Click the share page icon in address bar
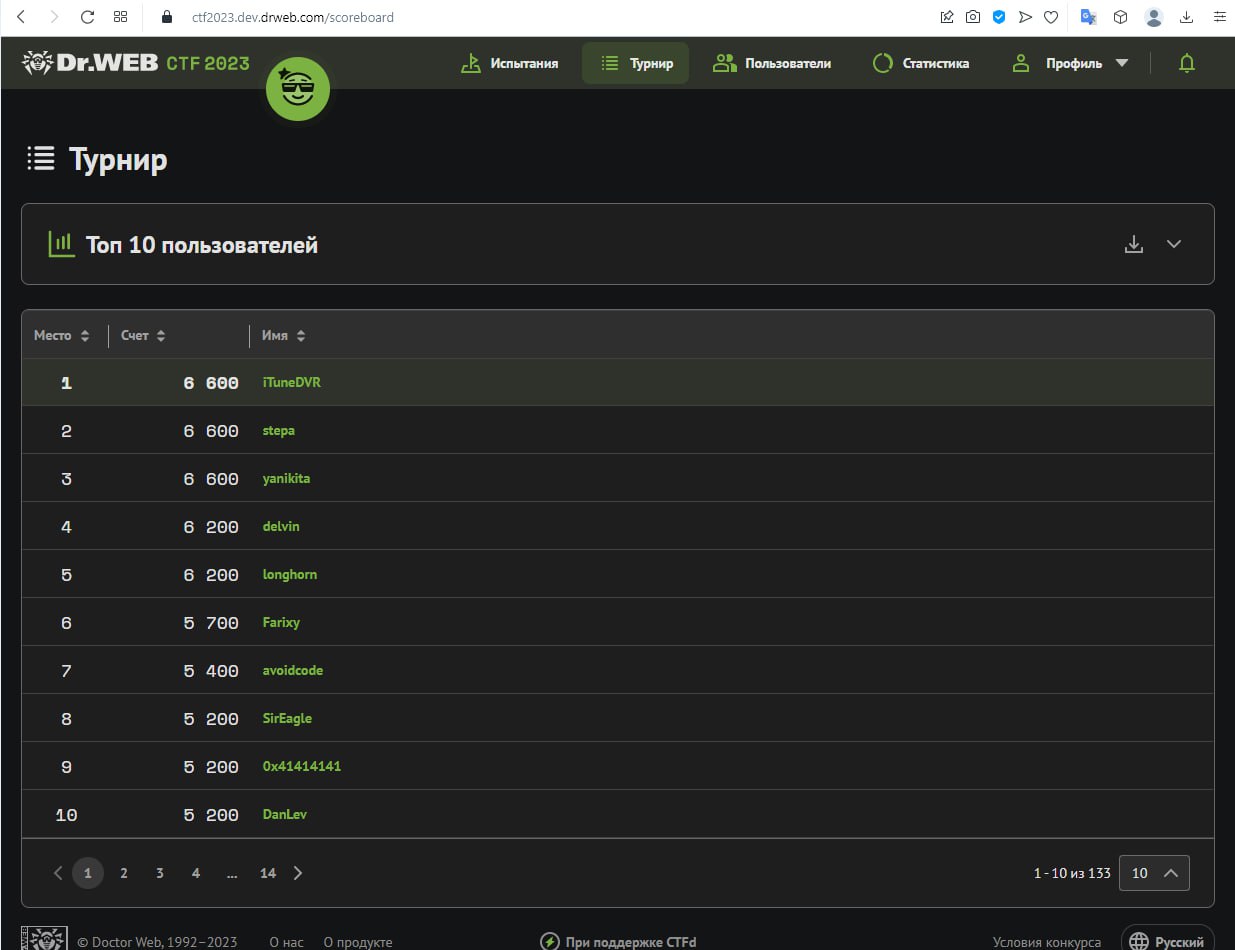 click(x=946, y=17)
